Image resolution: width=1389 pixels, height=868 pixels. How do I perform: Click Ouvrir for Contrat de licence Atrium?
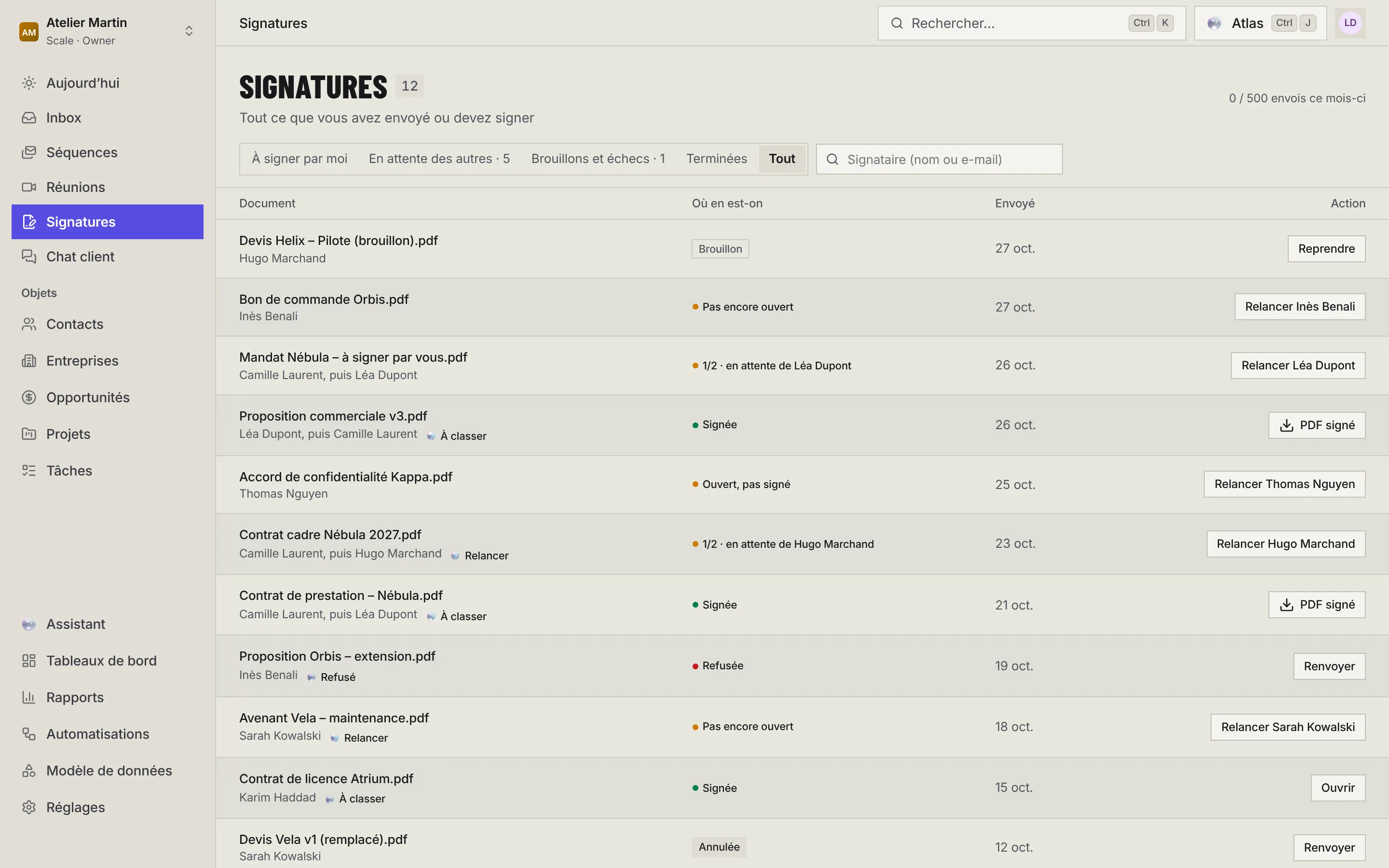tap(1338, 788)
